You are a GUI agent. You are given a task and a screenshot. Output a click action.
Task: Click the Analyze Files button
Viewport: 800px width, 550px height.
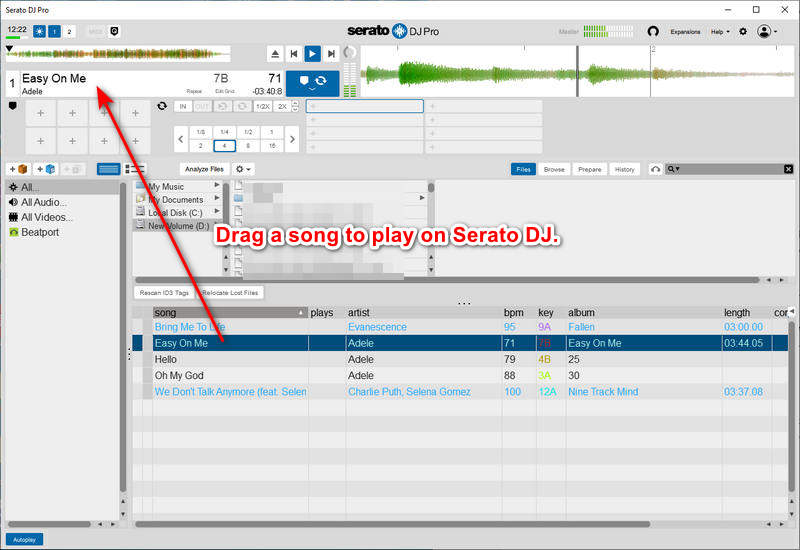tap(204, 169)
